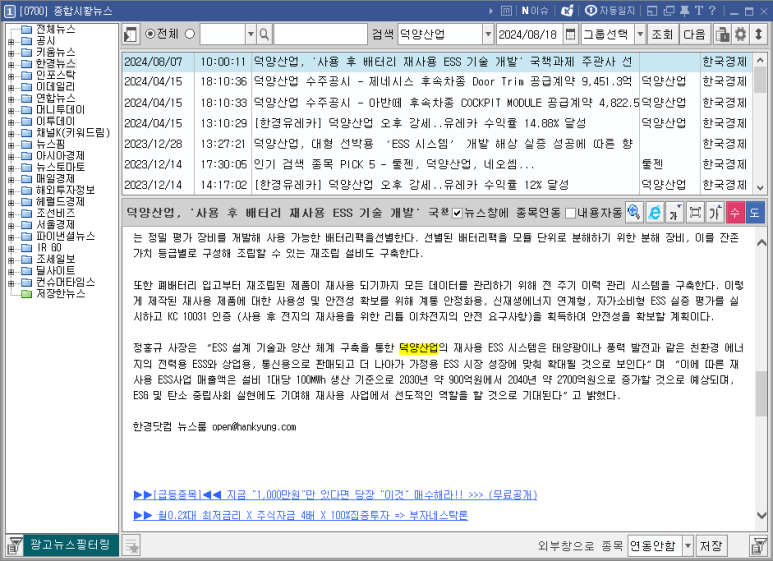Viewport: 773px width, 561px height.
Task: Click the print/lock icon in toolbar
Action: [722, 34]
